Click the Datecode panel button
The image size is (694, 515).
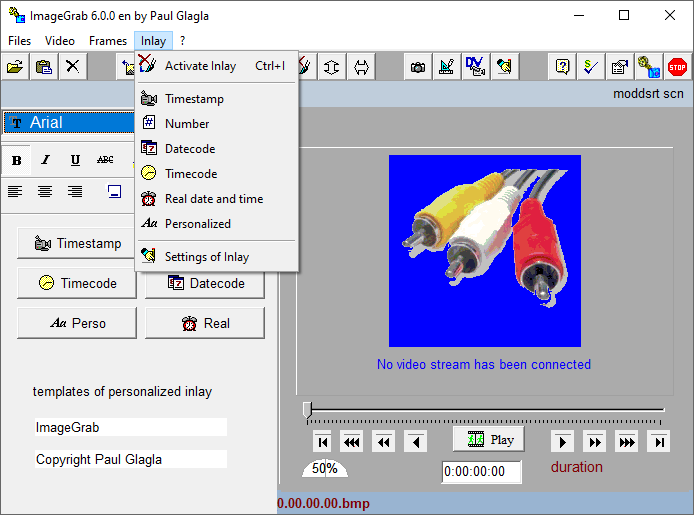pyautogui.click(x=205, y=283)
